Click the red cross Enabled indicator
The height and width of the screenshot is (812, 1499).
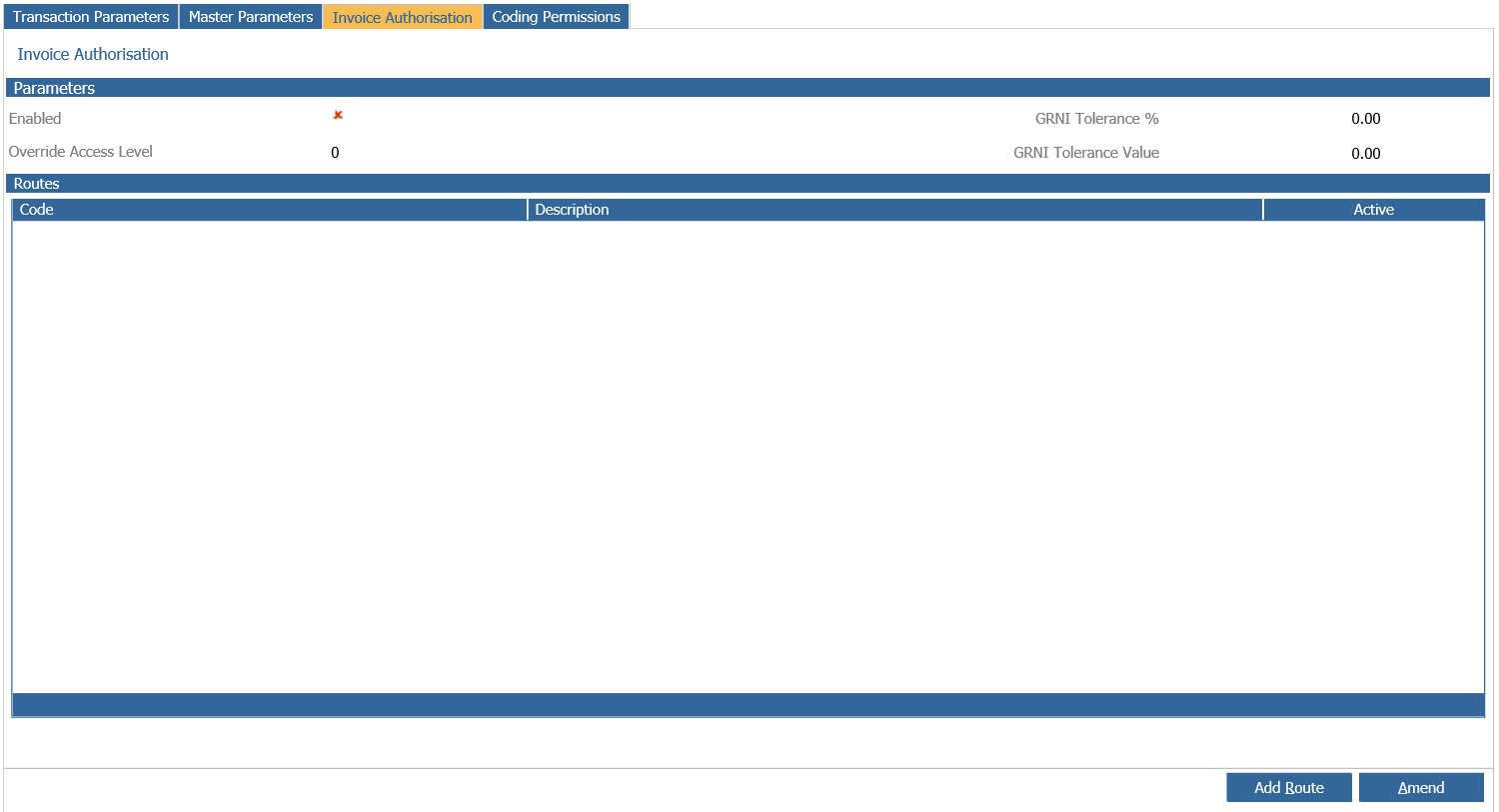338,115
